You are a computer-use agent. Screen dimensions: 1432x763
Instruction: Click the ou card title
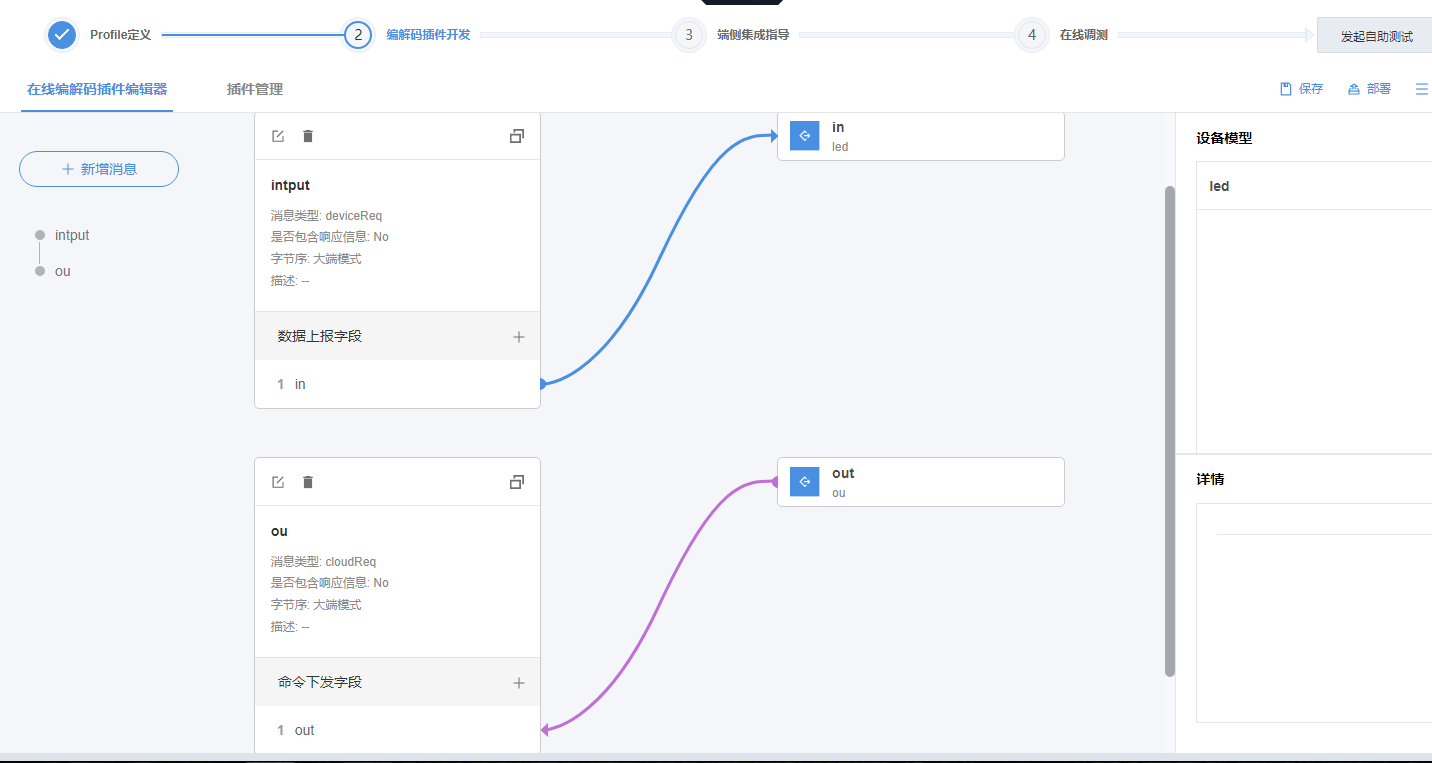pos(279,531)
